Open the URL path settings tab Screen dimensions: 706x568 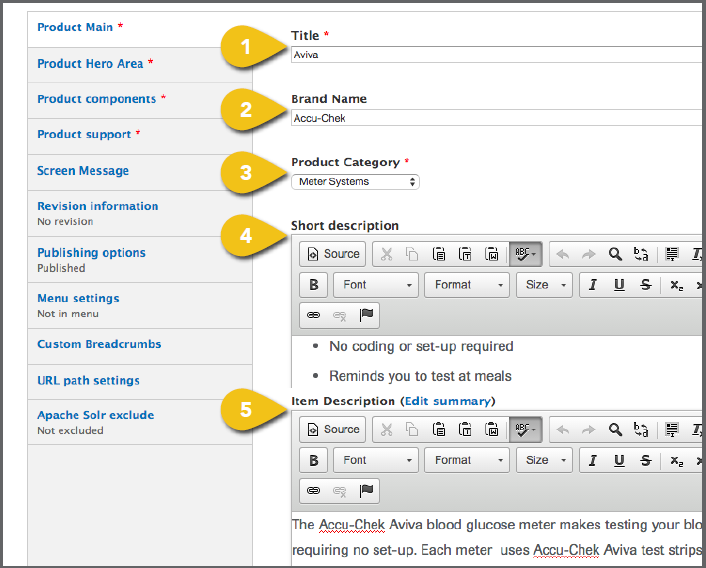[x=140, y=382]
